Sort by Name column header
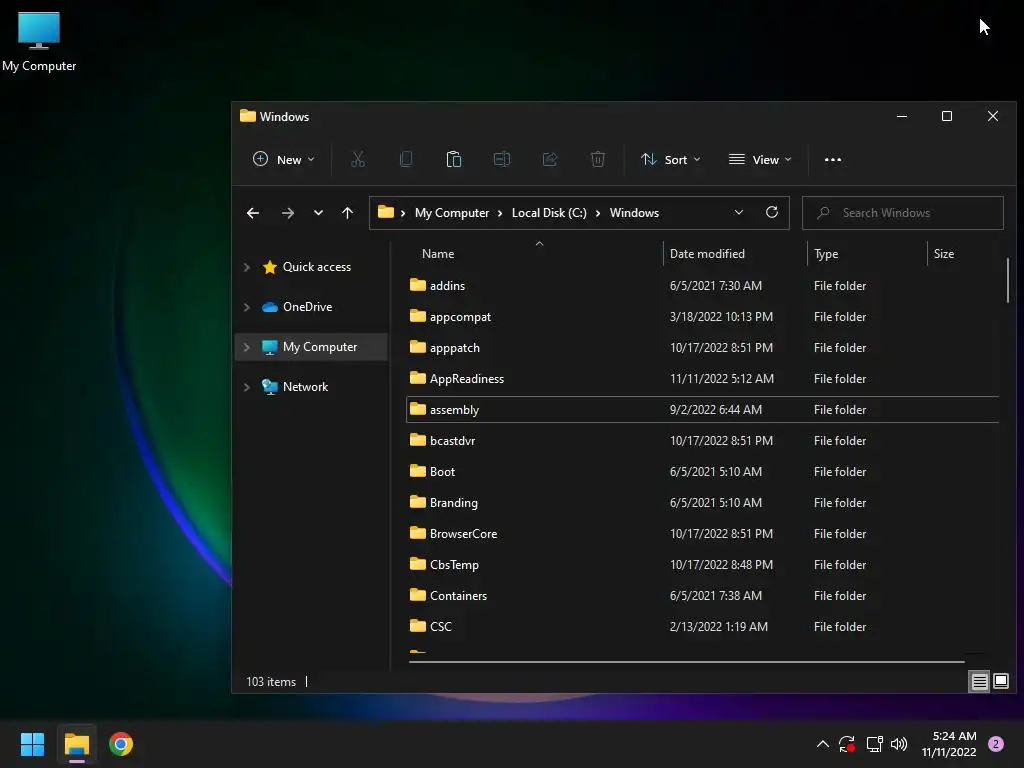The width and height of the screenshot is (1024, 768). pyautogui.click(x=438, y=253)
